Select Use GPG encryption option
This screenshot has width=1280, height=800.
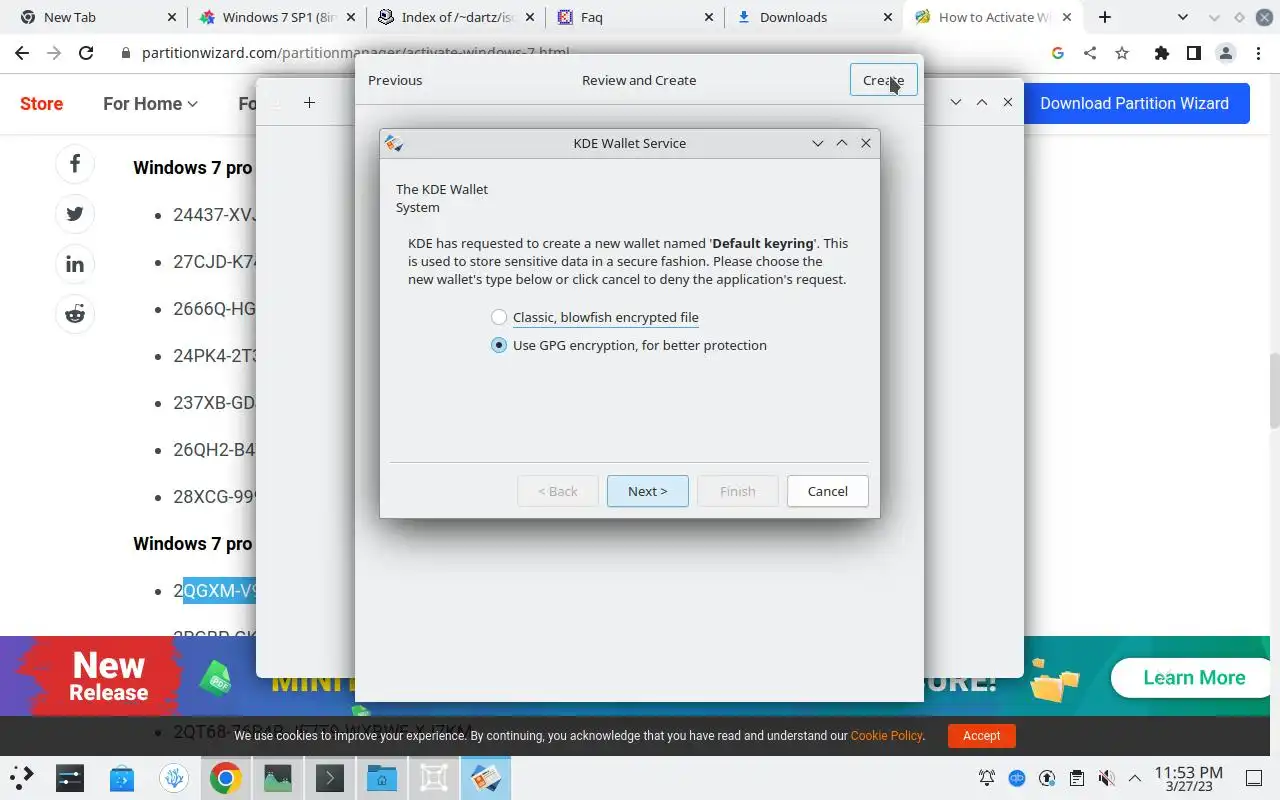629,345
